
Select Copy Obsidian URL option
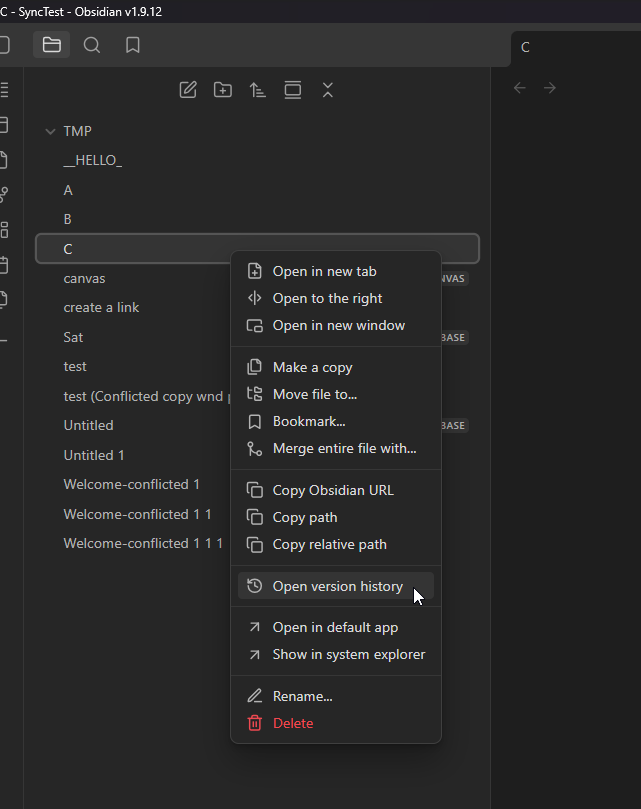point(333,490)
